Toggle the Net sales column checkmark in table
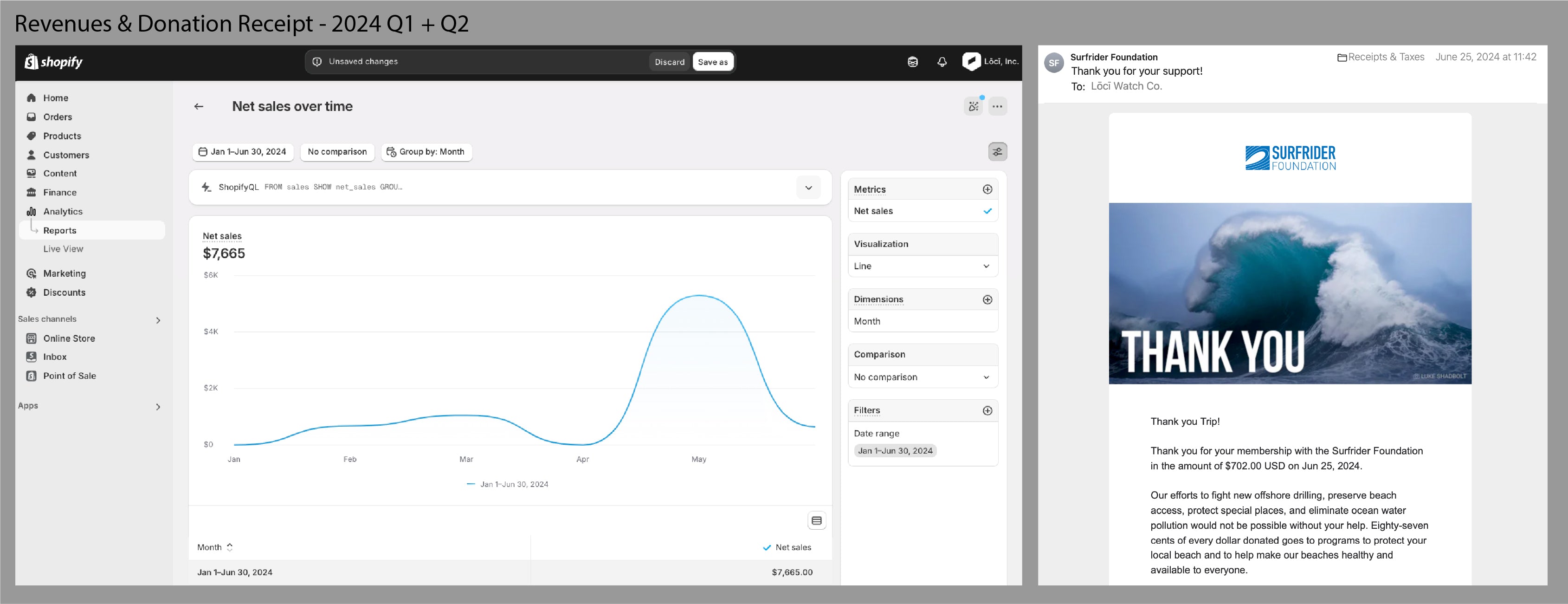 click(x=767, y=547)
